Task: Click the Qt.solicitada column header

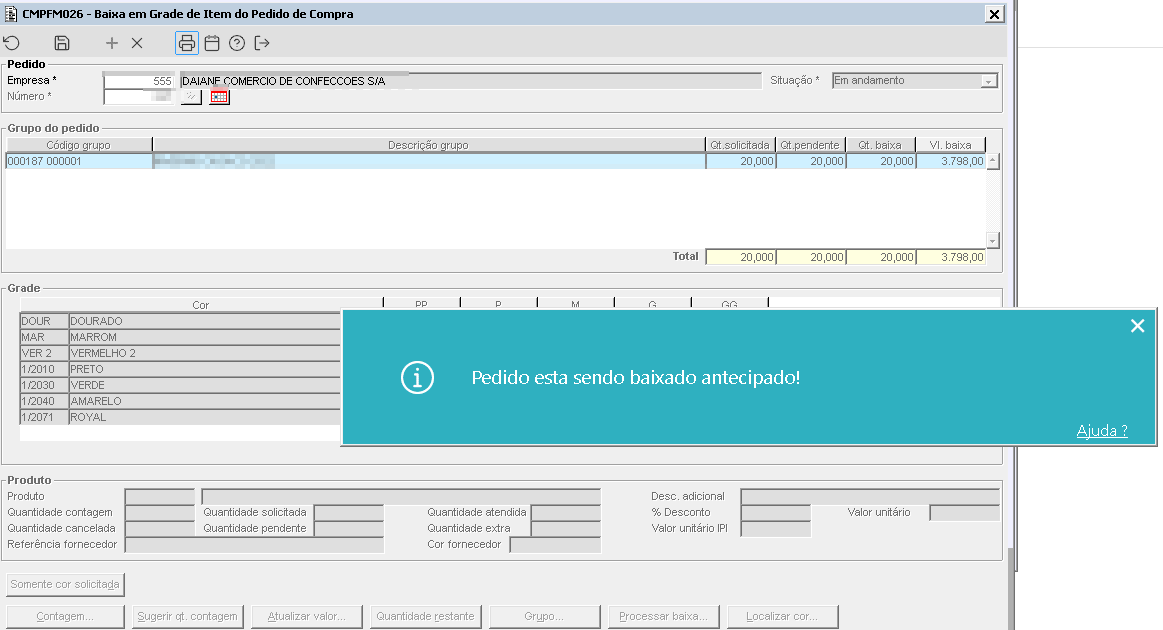Action: click(740, 145)
